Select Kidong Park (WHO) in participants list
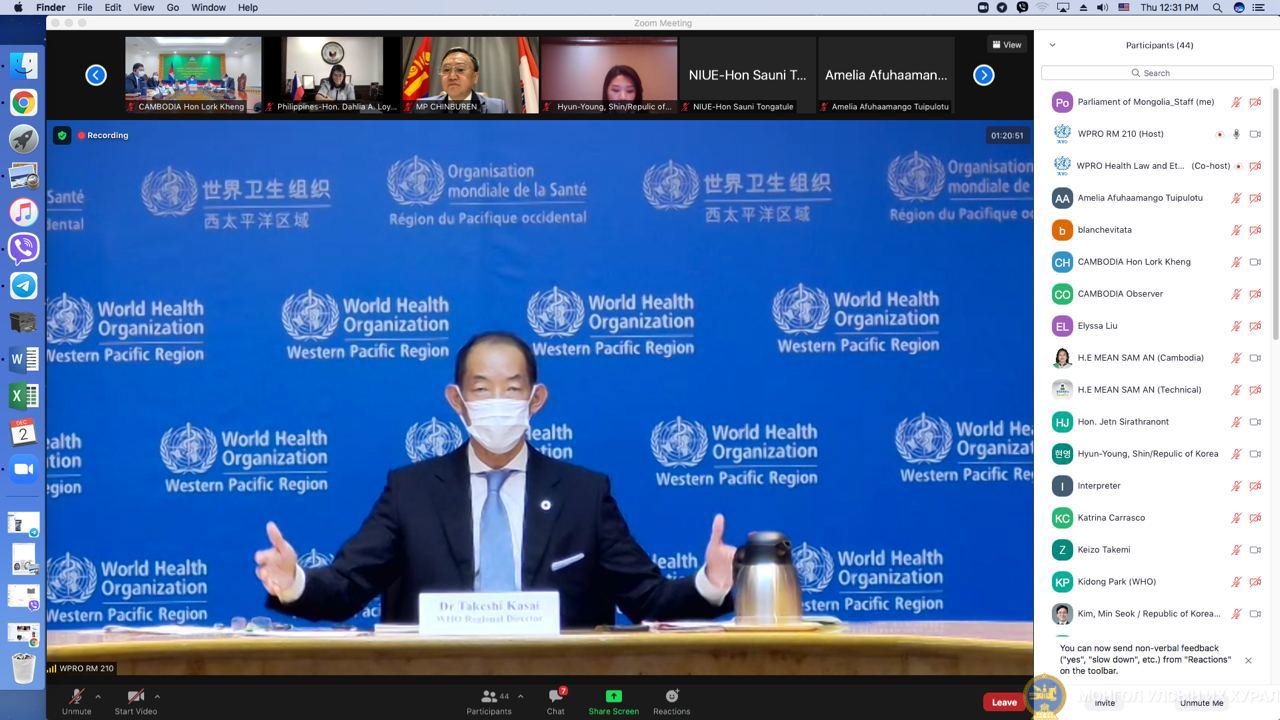 [1157, 582]
